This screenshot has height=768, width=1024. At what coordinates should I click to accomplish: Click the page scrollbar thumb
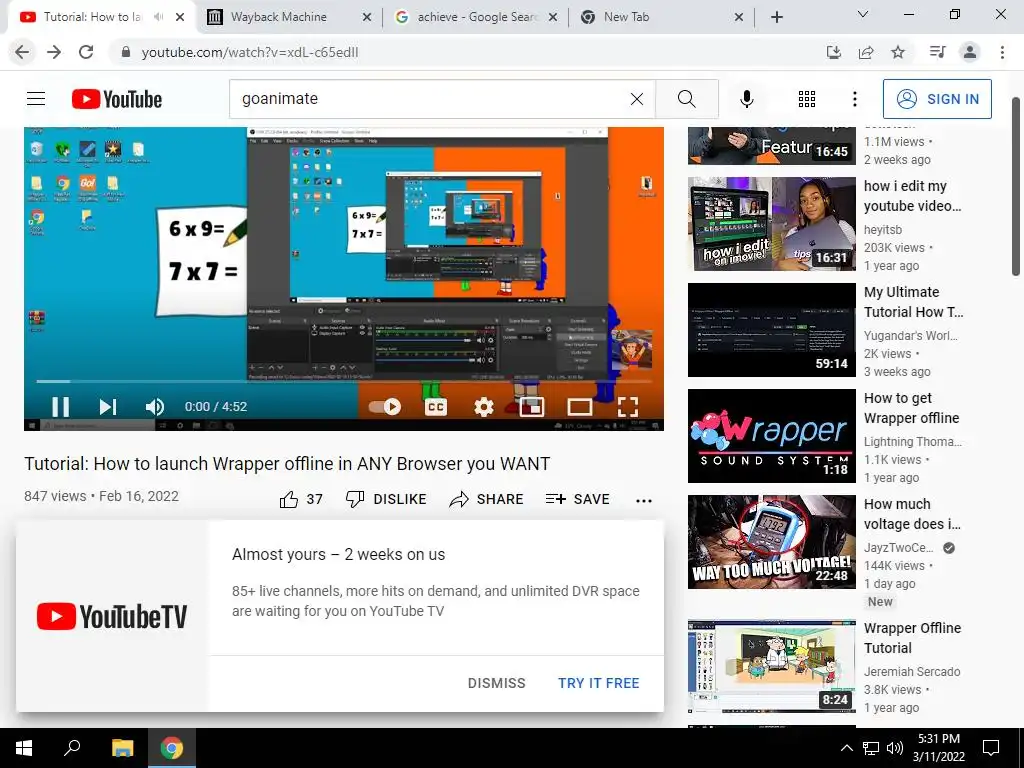pyautogui.click(x=1016, y=186)
